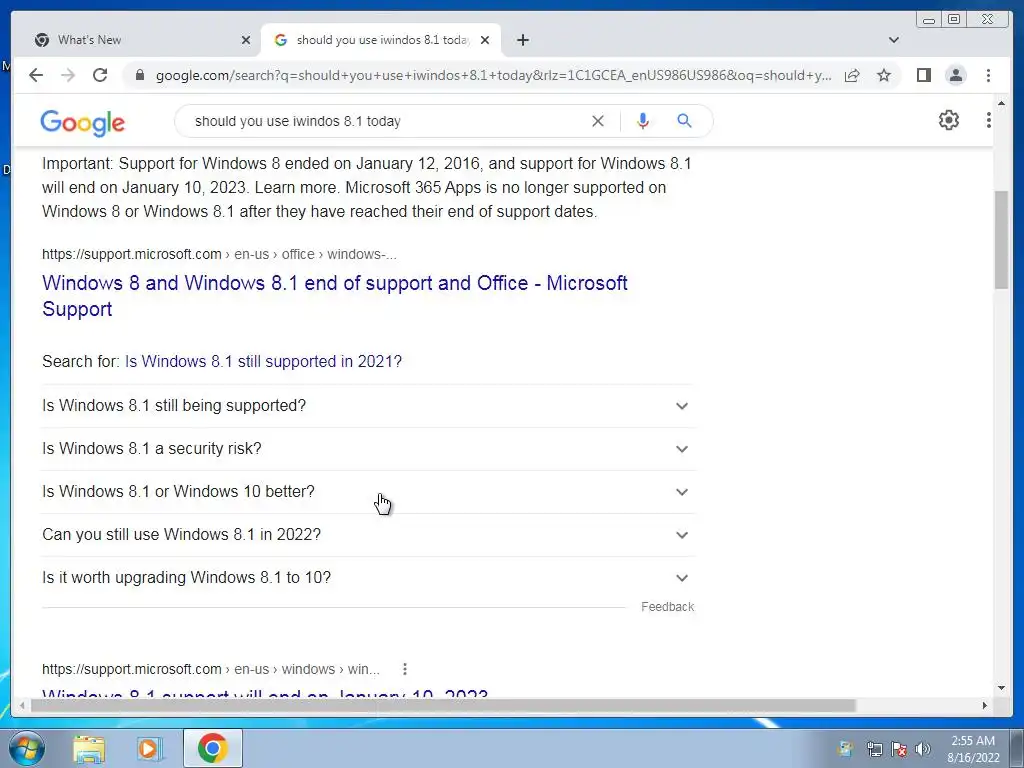Close the Google search results tab
Image resolution: width=1024 pixels, height=768 pixels.
(485, 40)
